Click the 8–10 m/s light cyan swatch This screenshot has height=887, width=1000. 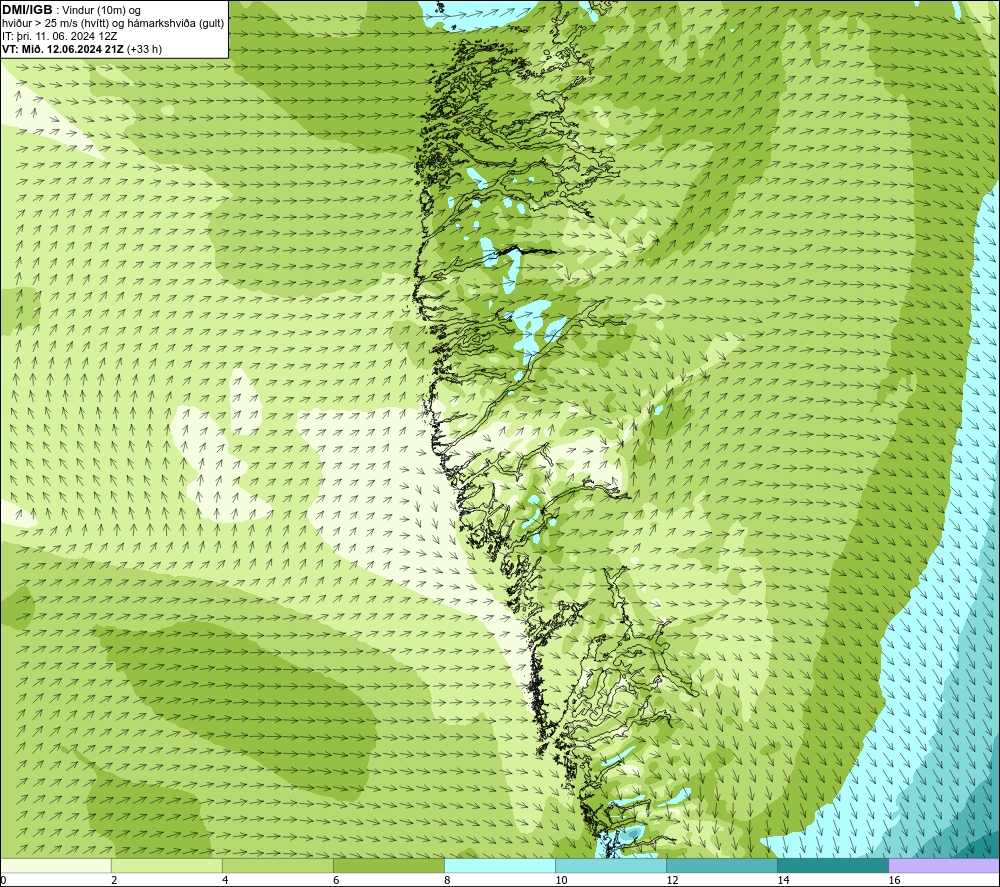(x=499, y=865)
